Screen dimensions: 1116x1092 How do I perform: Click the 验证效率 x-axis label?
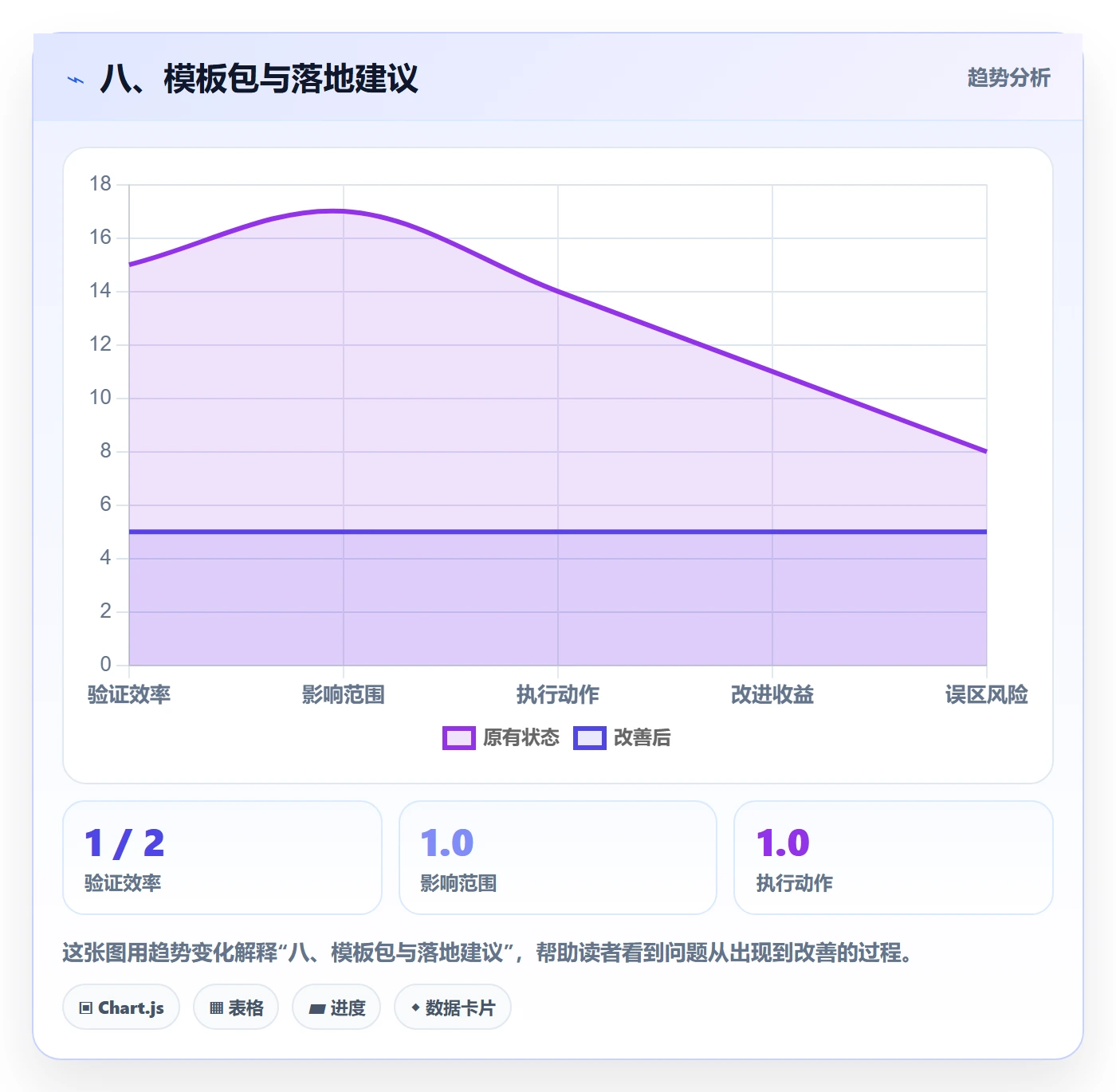129,695
